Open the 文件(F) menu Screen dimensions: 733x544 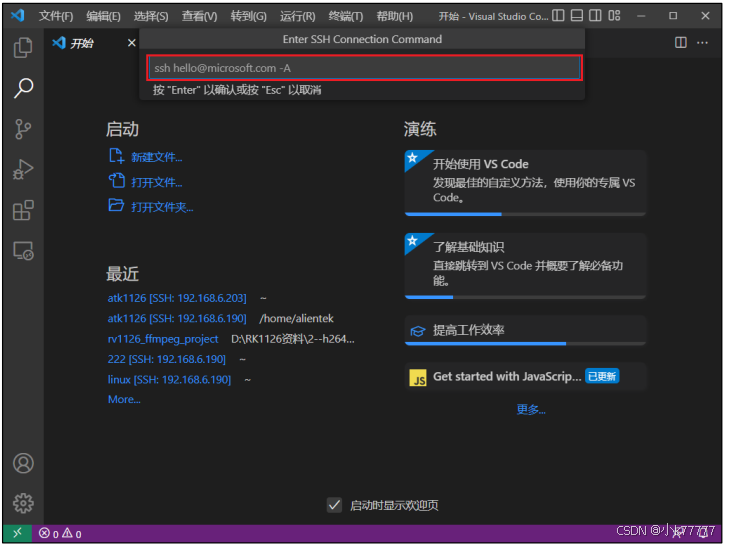click(56, 16)
